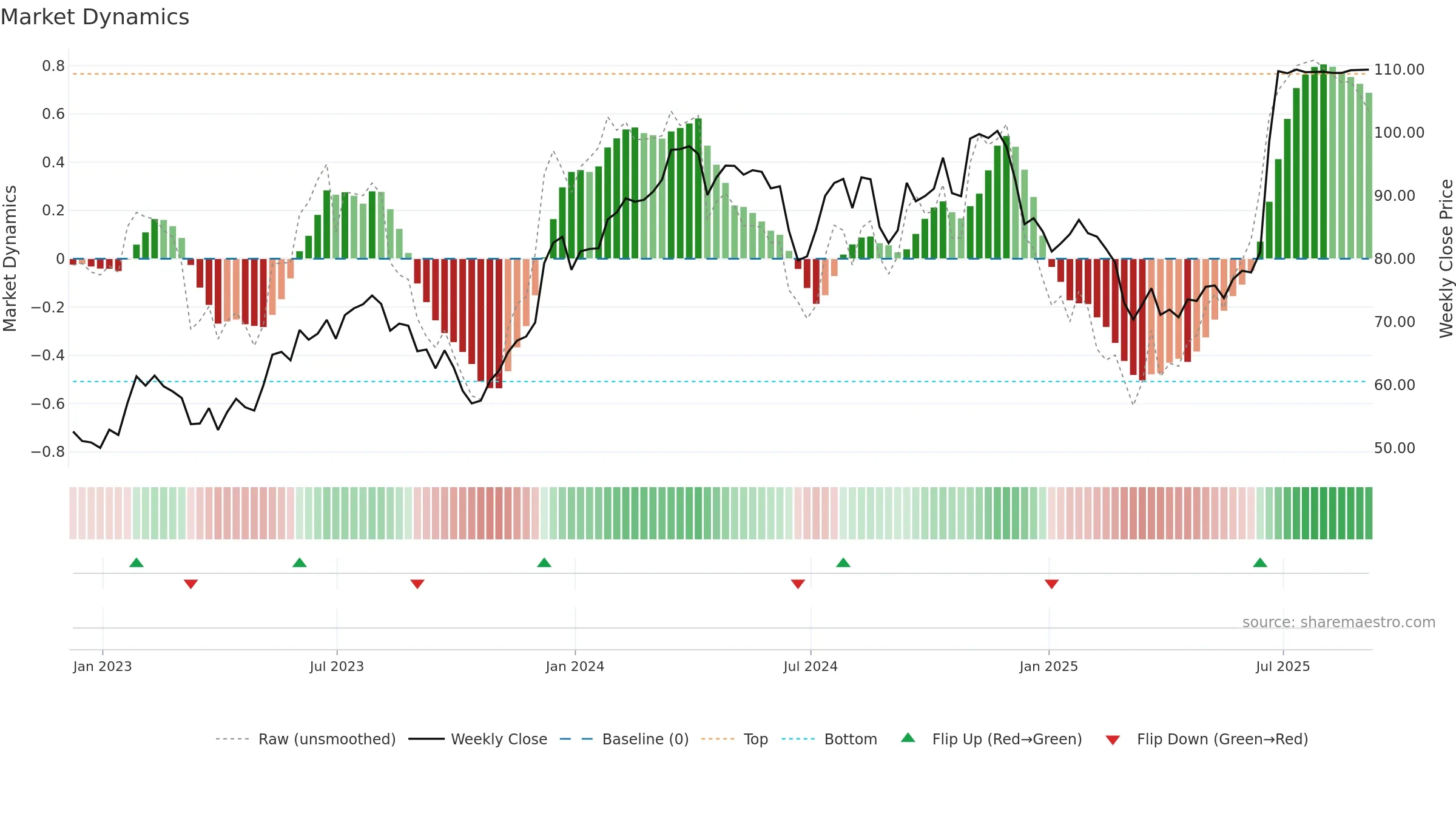The height and width of the screenshot is (819, 1456).
Task: Click the vertical Market Dynamics axis title
Action: (x=10, y=258)
